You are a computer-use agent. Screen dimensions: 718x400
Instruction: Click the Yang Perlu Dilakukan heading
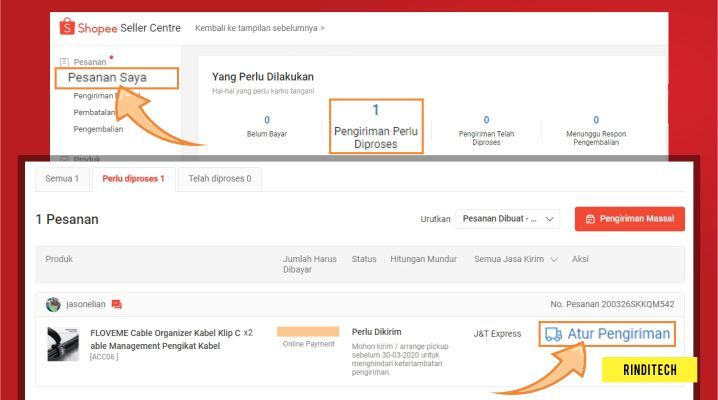pos(263,77)
